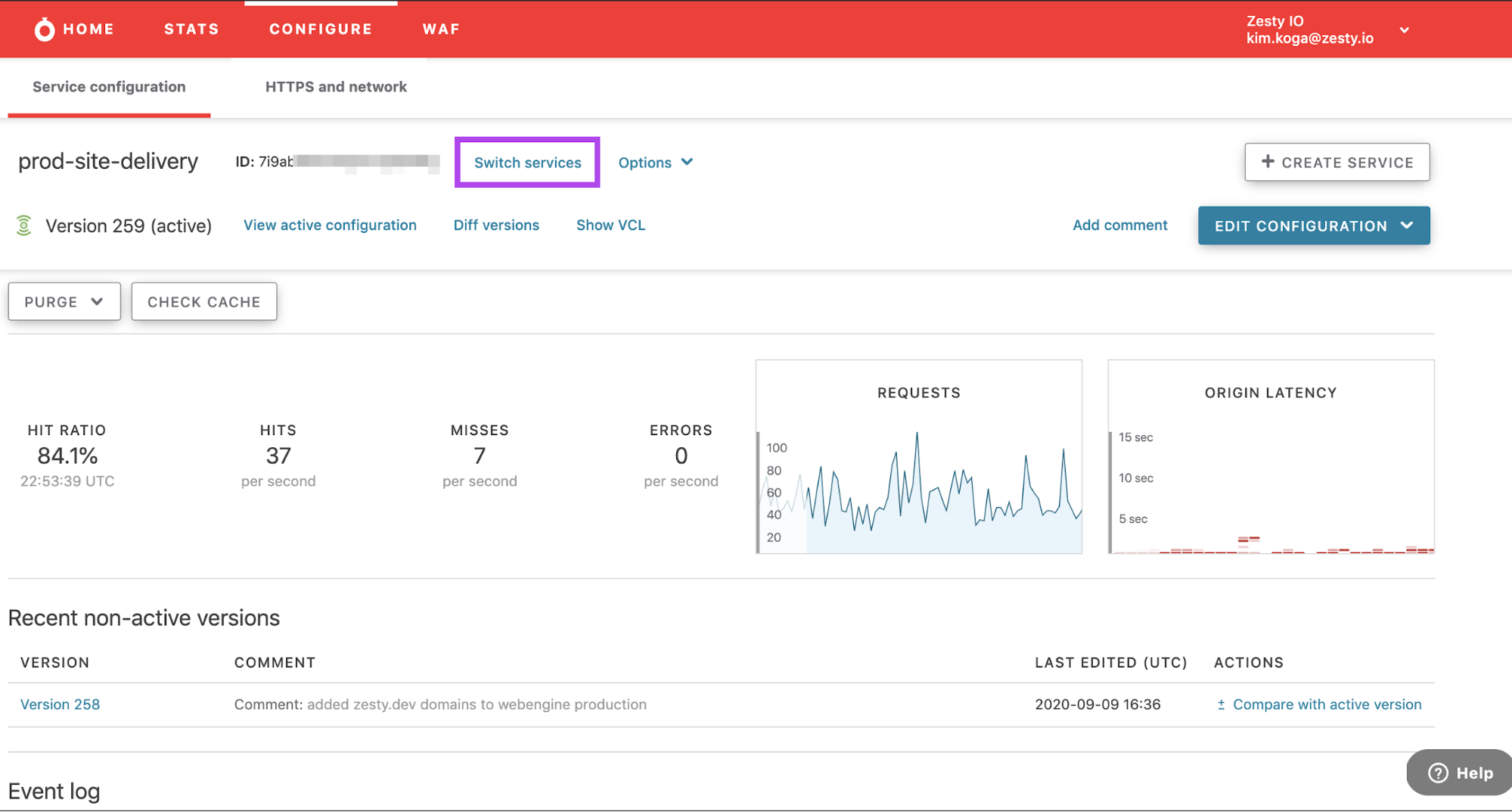Image resolution: width=1512 pixels, height=812 pixels.
Task: Click the question mark Help icon
Action: [x=1438, y=773]
